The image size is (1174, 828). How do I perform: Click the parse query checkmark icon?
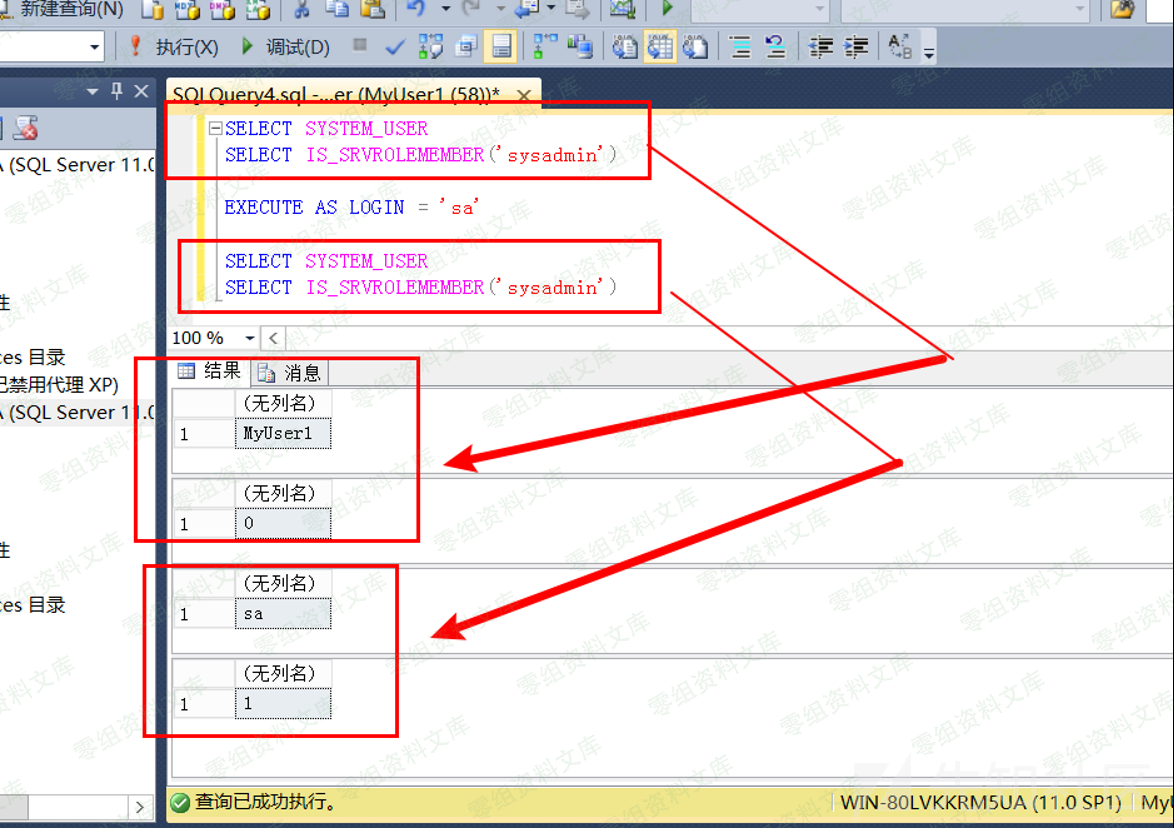click(x=395, y=46)
